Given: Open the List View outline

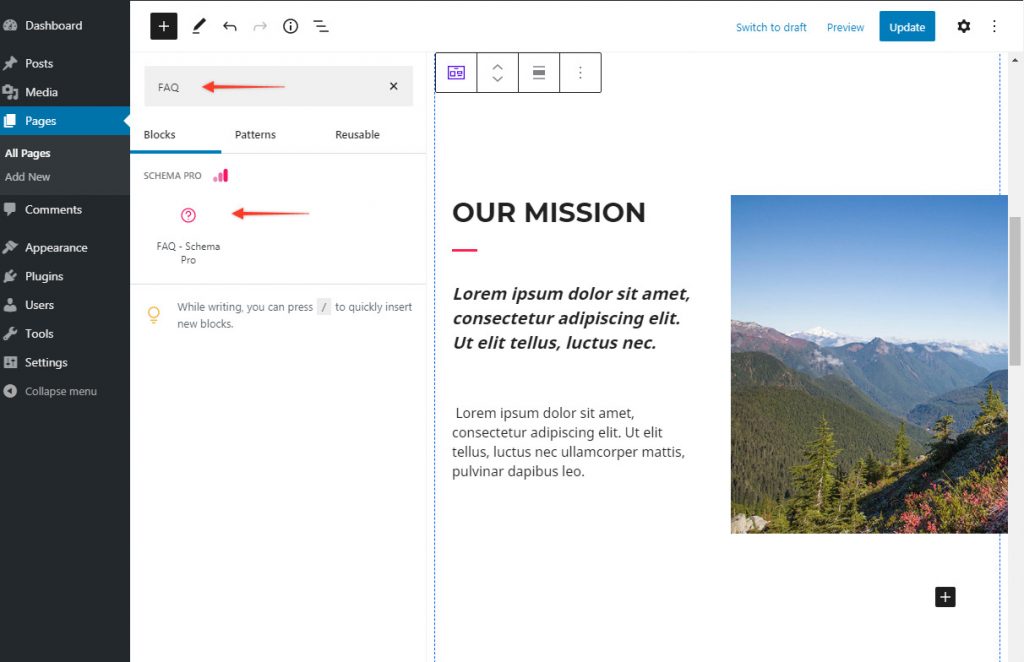Looking at the screenshot, I should [x=321, y=27].
